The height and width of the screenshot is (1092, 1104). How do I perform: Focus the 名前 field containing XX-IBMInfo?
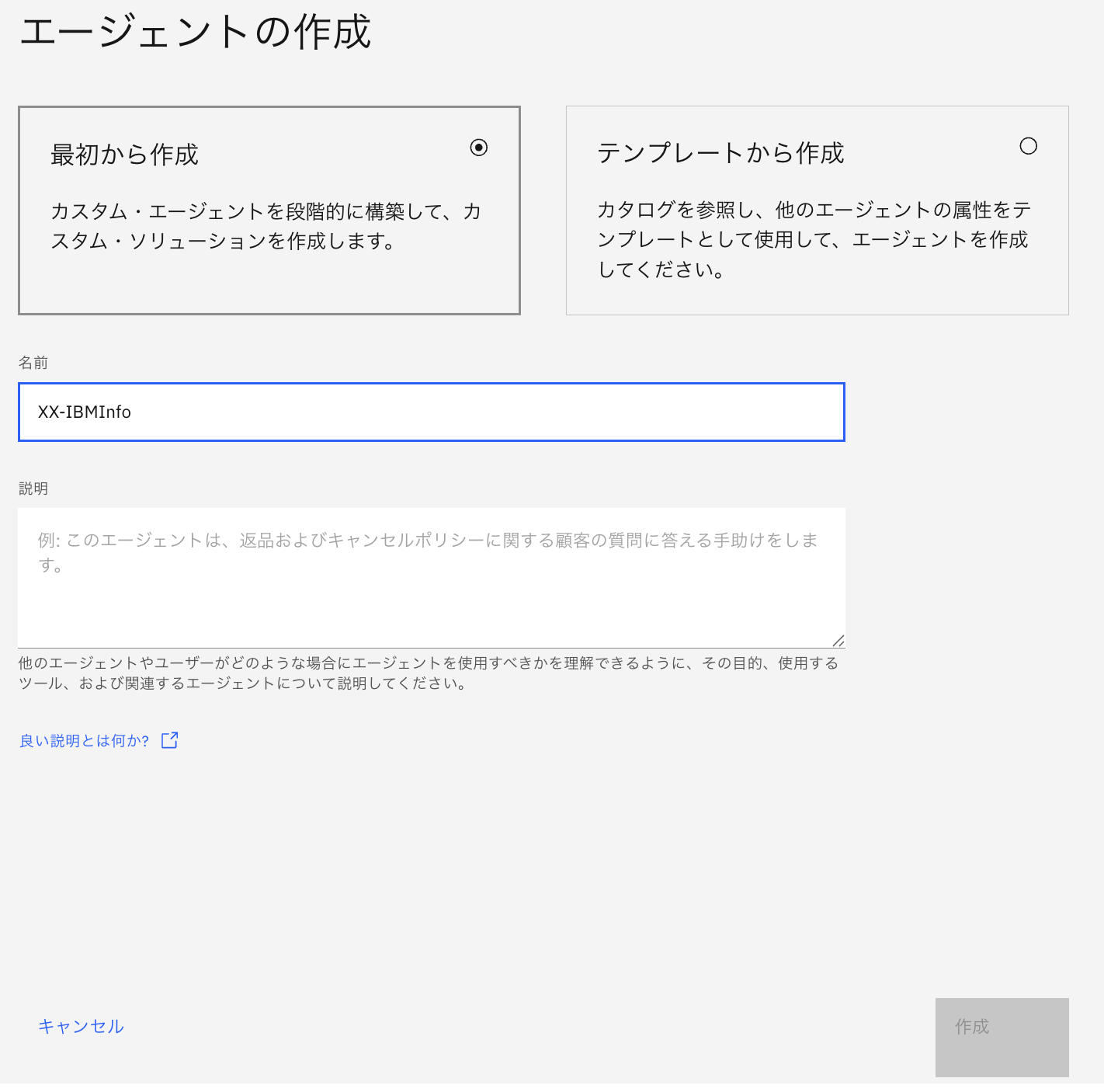point(431,412)
